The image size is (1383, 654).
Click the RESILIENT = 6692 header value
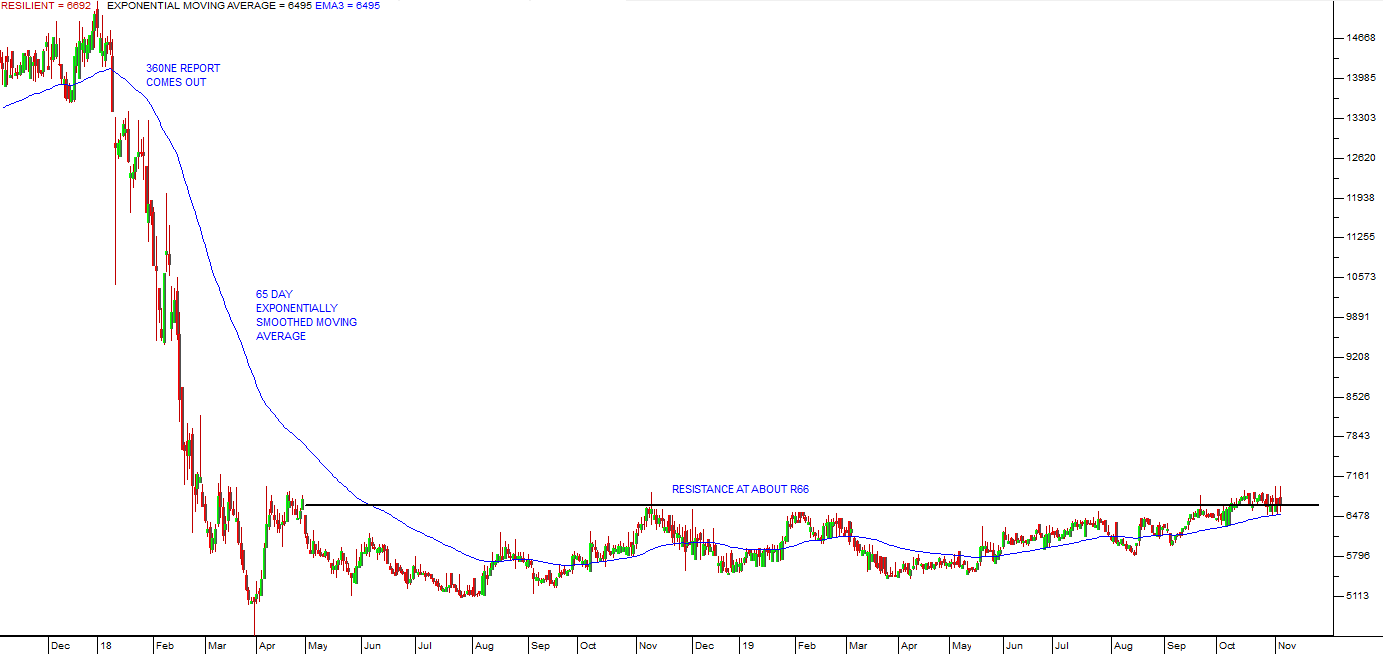(46, 6)
